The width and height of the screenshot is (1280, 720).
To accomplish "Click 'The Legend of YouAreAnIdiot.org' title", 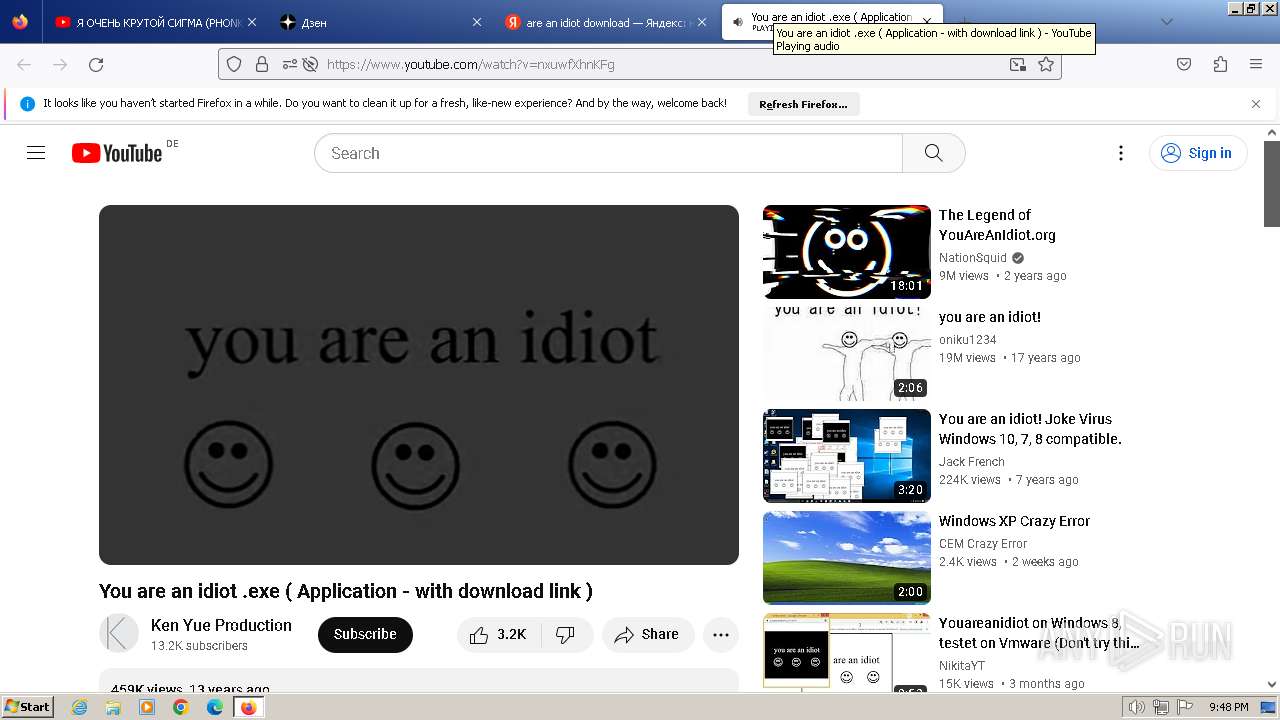I will [997, 225].
